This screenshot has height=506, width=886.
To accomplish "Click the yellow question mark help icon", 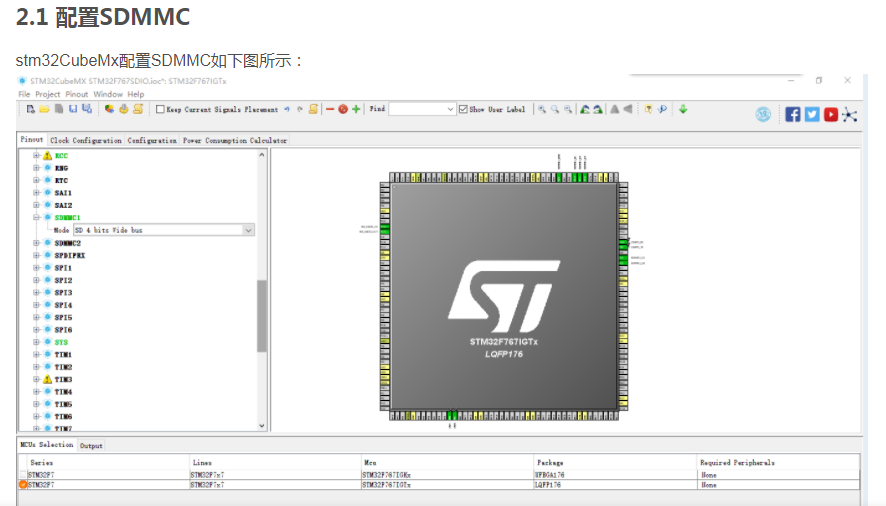I will pos(648,109).
